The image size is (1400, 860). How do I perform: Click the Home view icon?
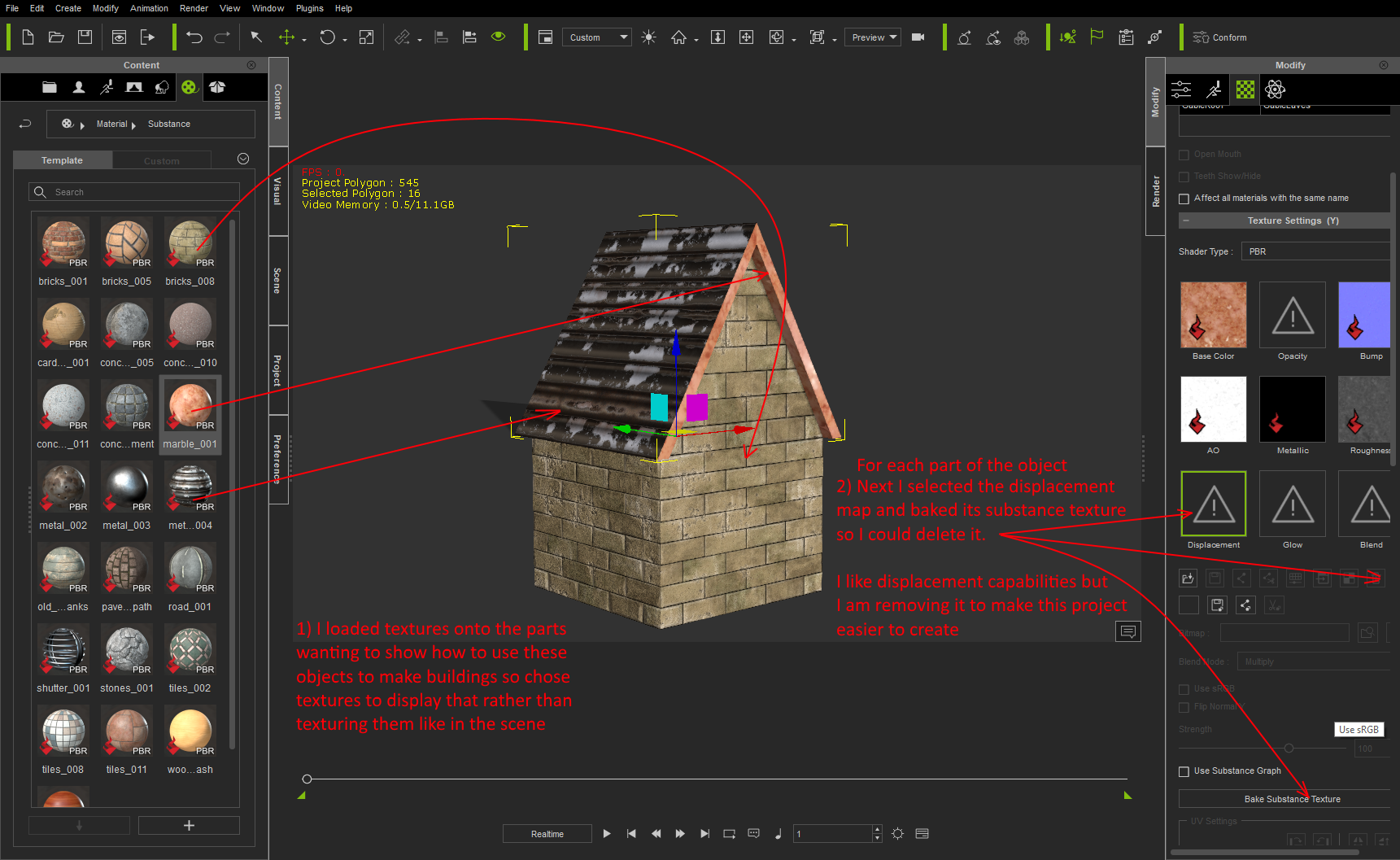pos(678,37)
